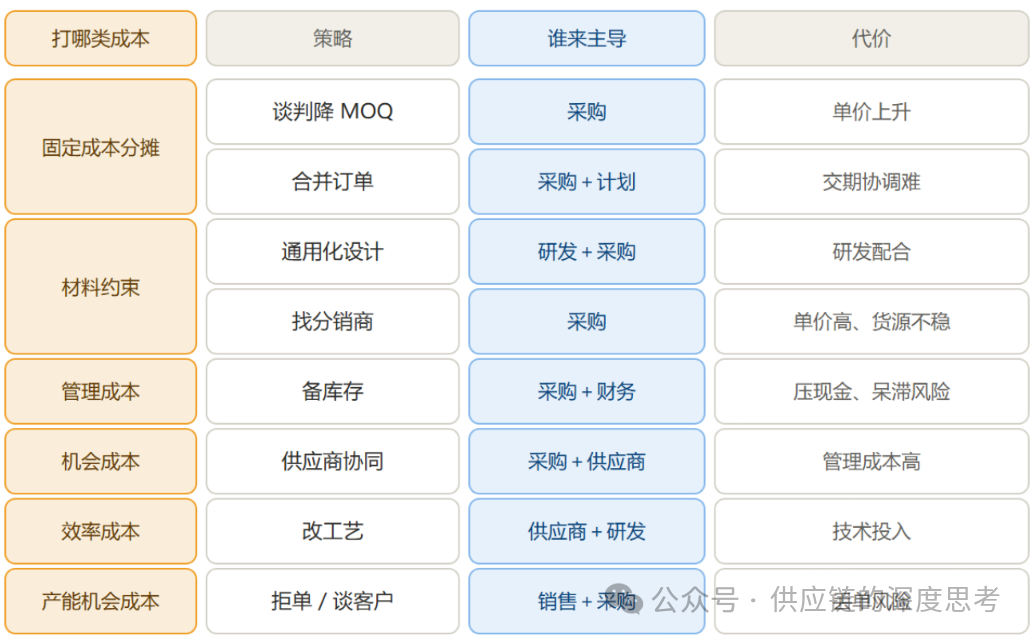Viewport: 1033px width, 641px height.
Task: Select the 通用化设计 strategy cell
Action: click(333, 251)
